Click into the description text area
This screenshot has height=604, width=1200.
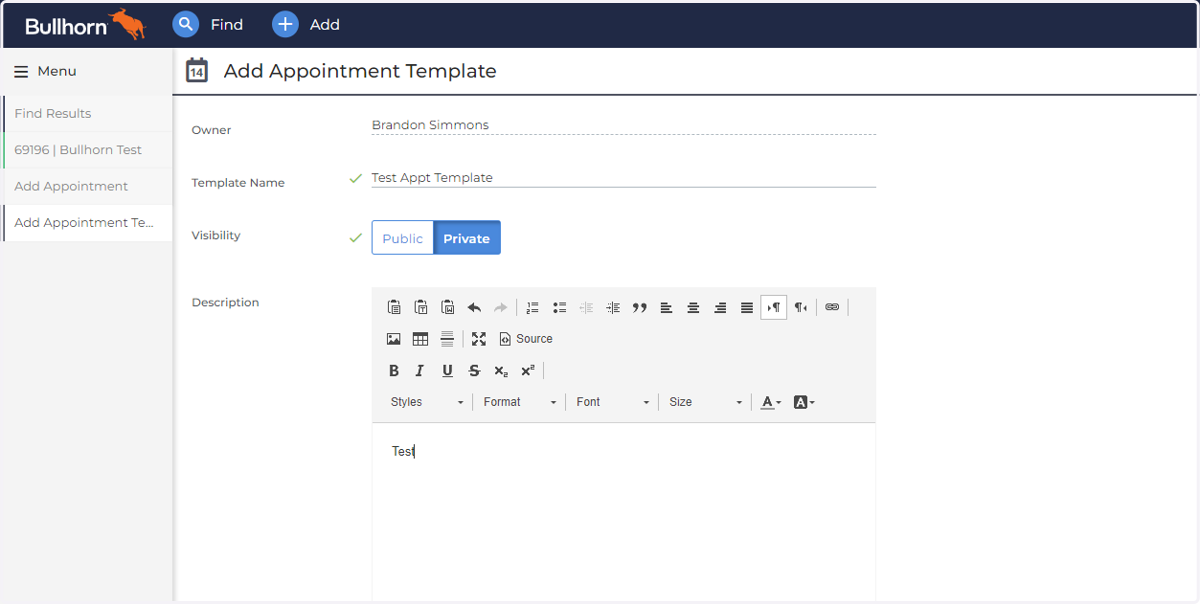623,510
